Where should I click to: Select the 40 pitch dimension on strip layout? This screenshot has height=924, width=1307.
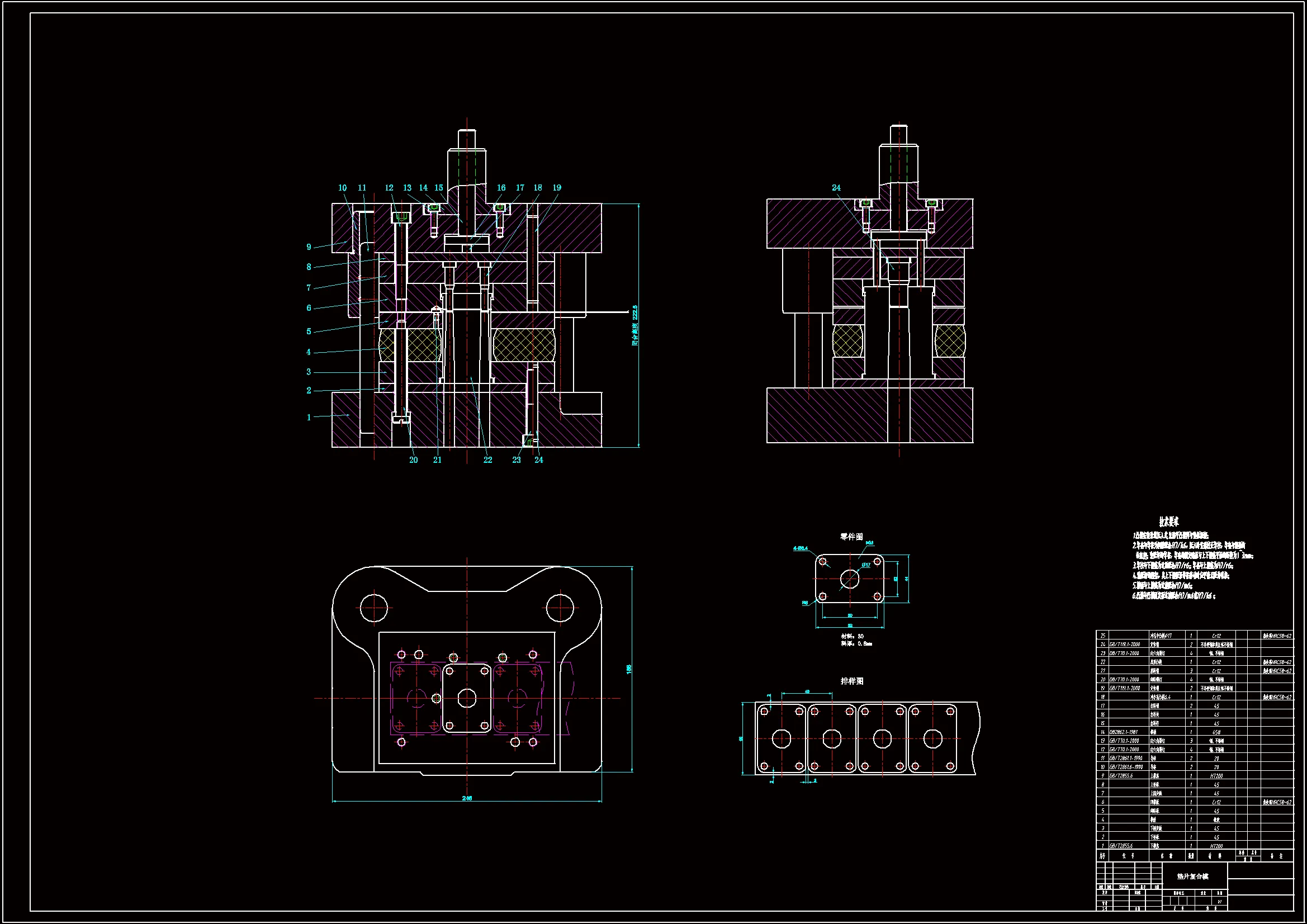point(807,692)
